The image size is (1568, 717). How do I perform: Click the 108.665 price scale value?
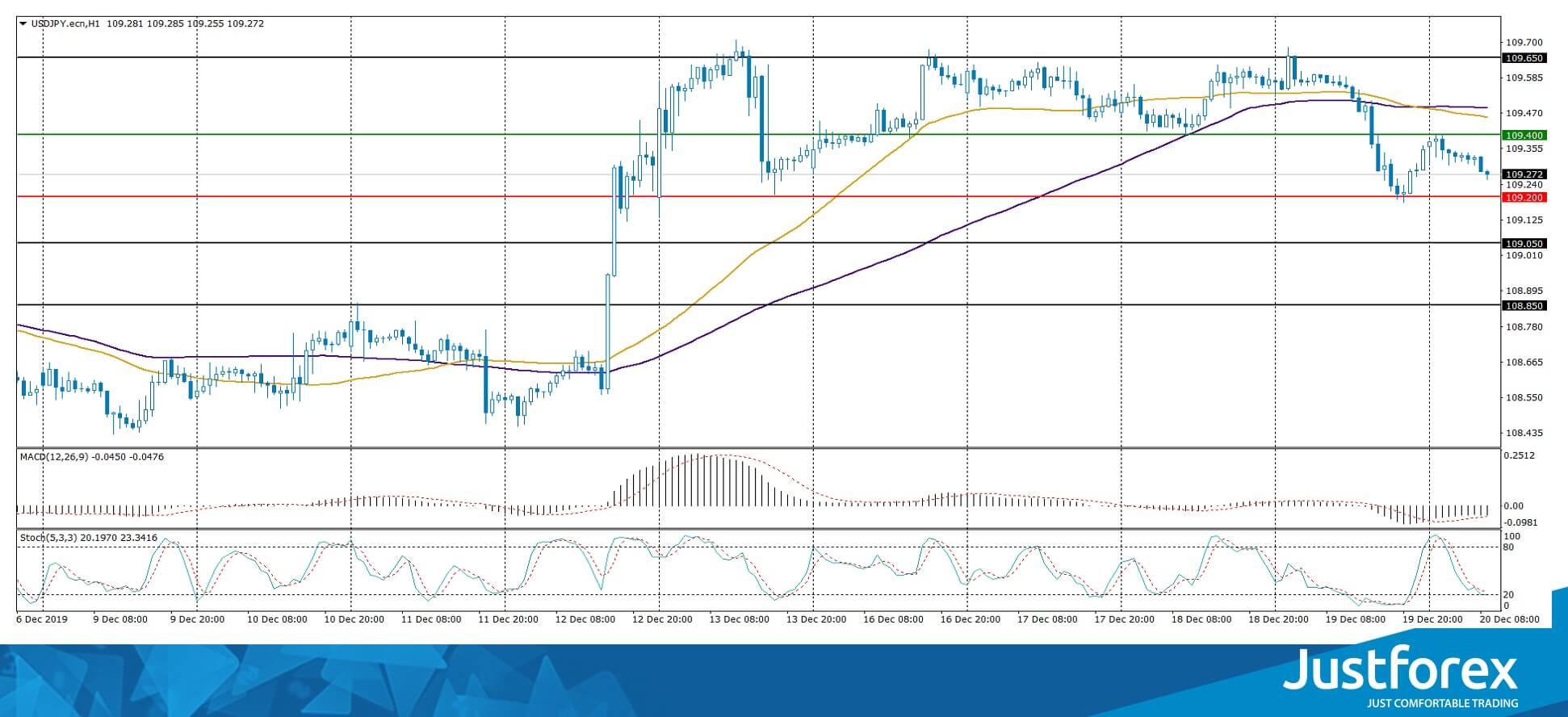1524,362
